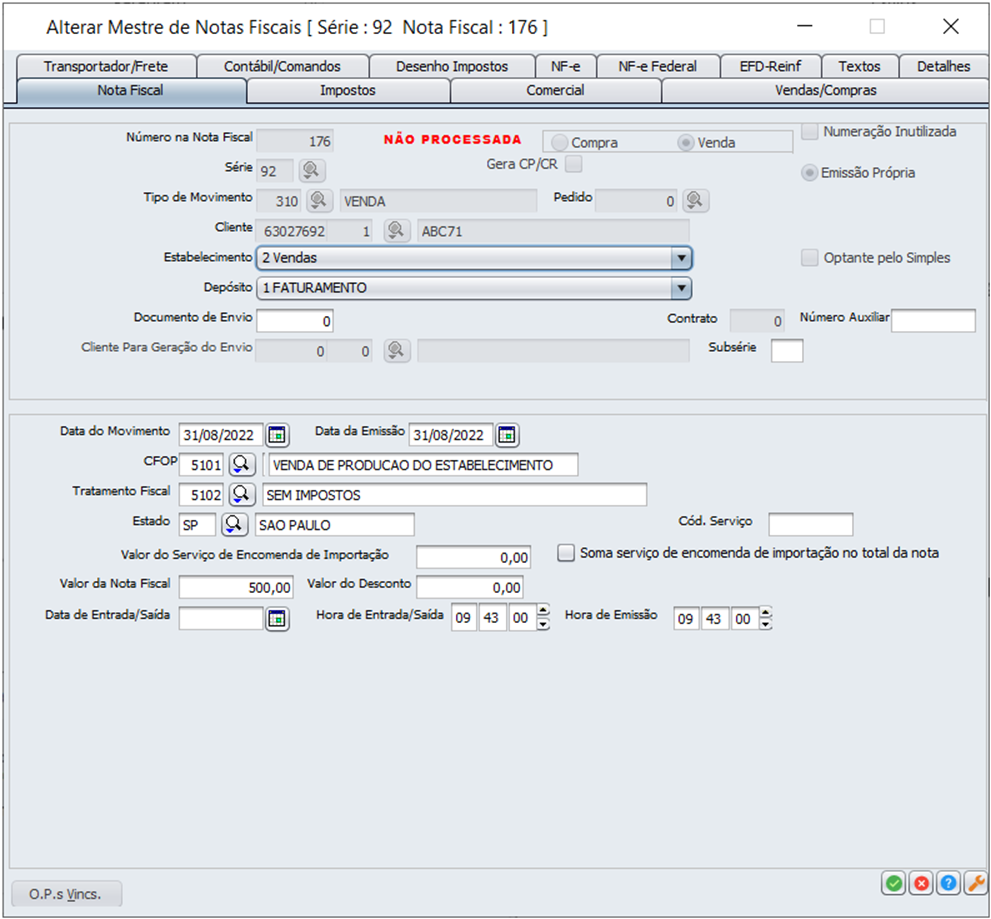Click the Valor da Nota Fiscal field
This screenshot has height=919, width=991.
(x=236, y=587)
